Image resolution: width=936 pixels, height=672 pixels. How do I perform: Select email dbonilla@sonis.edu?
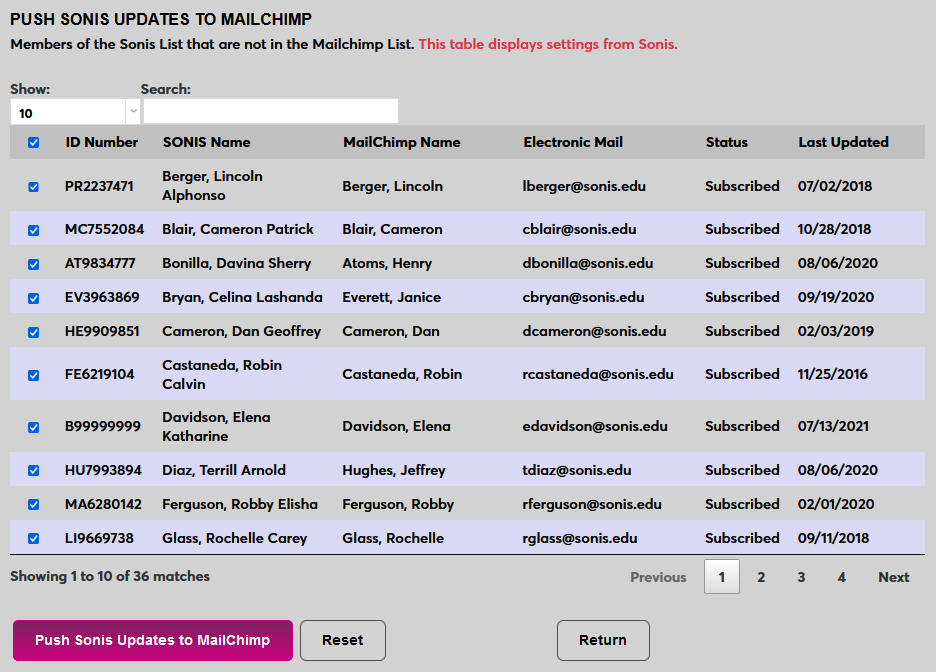tap(587, 263)
